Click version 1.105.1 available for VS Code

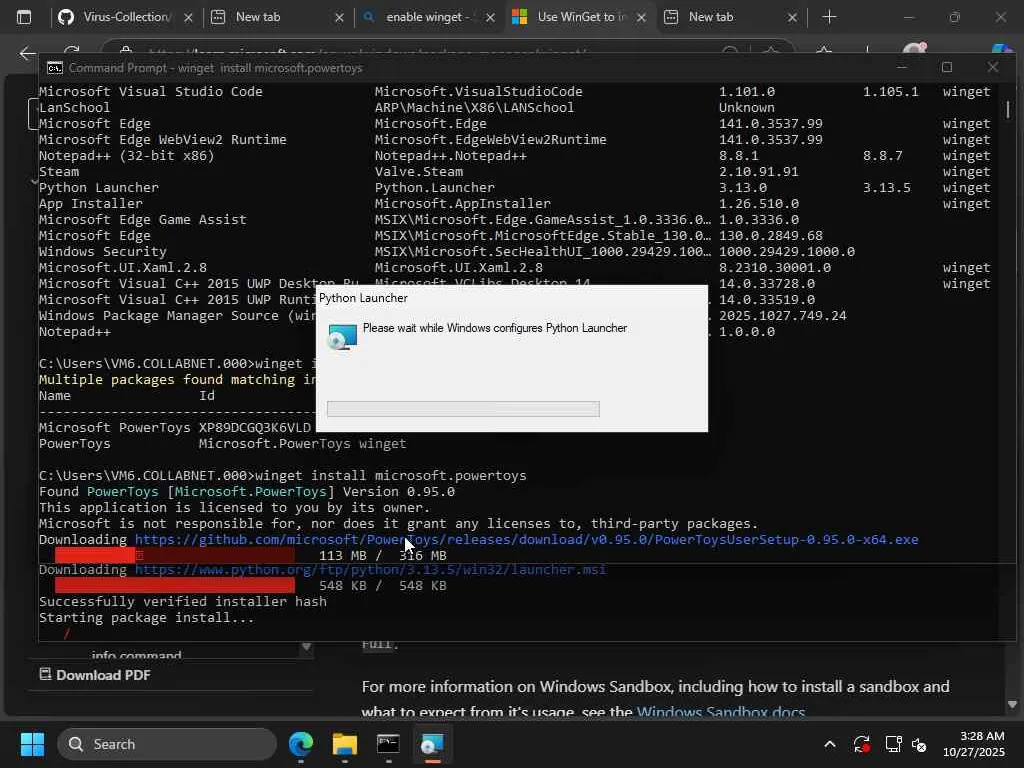890,91
